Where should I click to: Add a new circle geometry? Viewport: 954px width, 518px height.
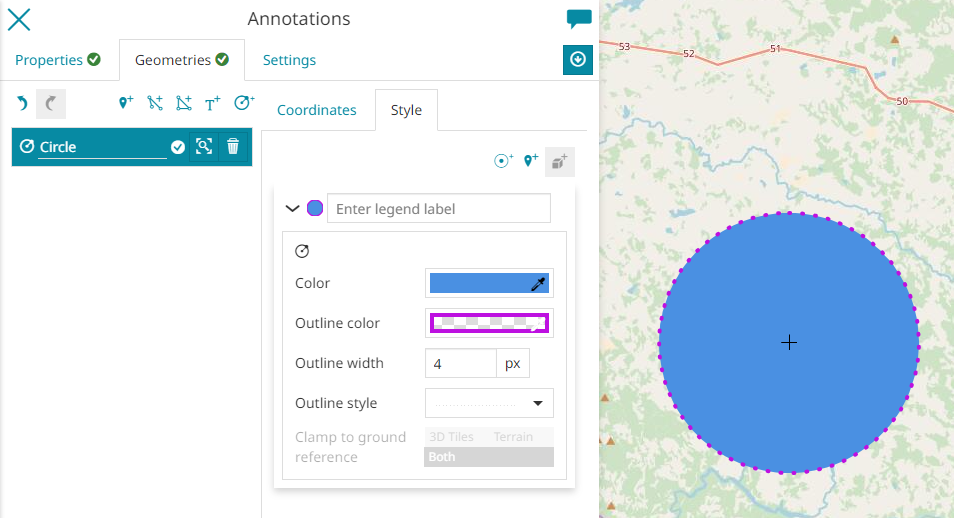[244, 103]
